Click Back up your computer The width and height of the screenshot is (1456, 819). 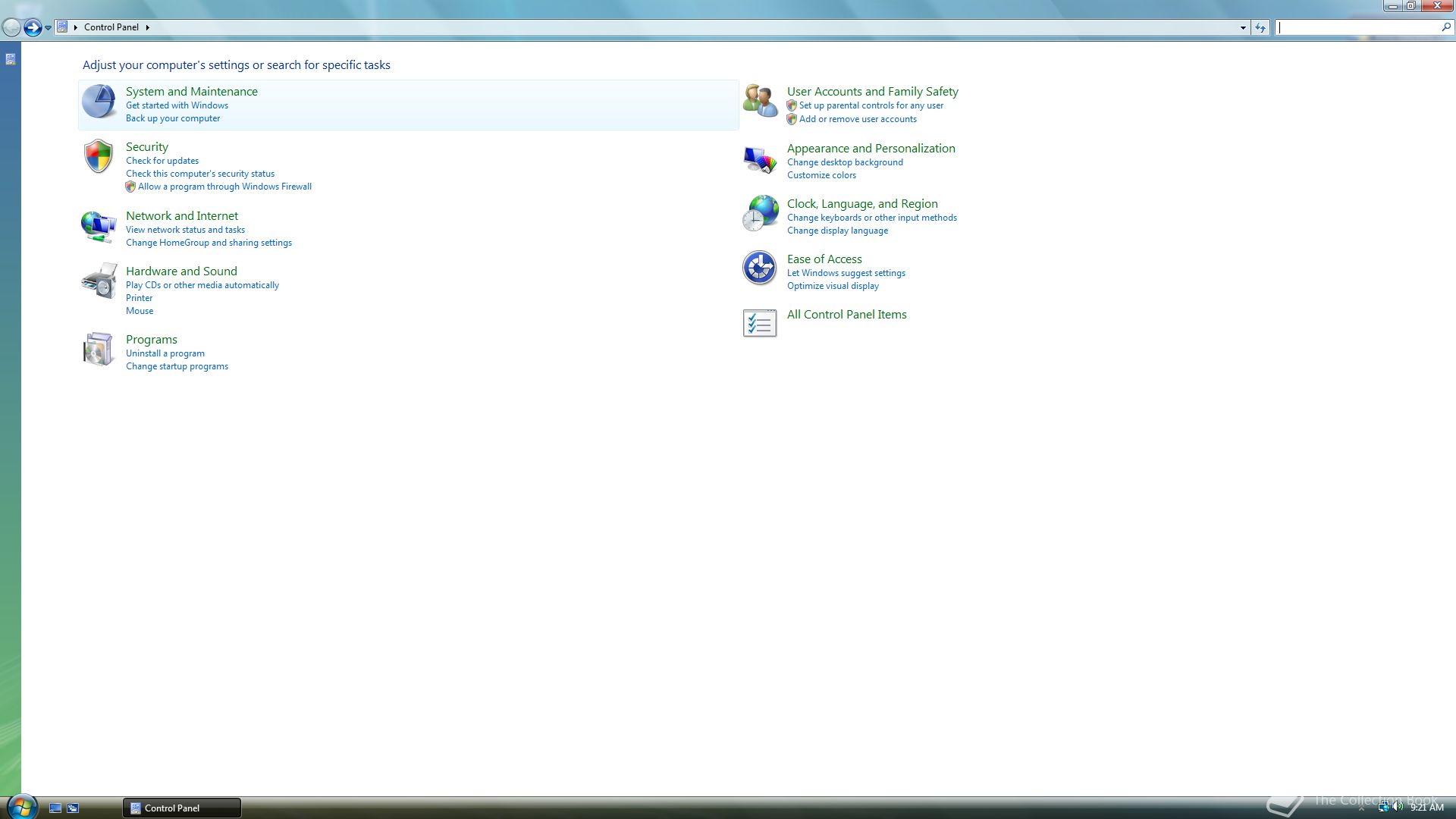[173, 118]
